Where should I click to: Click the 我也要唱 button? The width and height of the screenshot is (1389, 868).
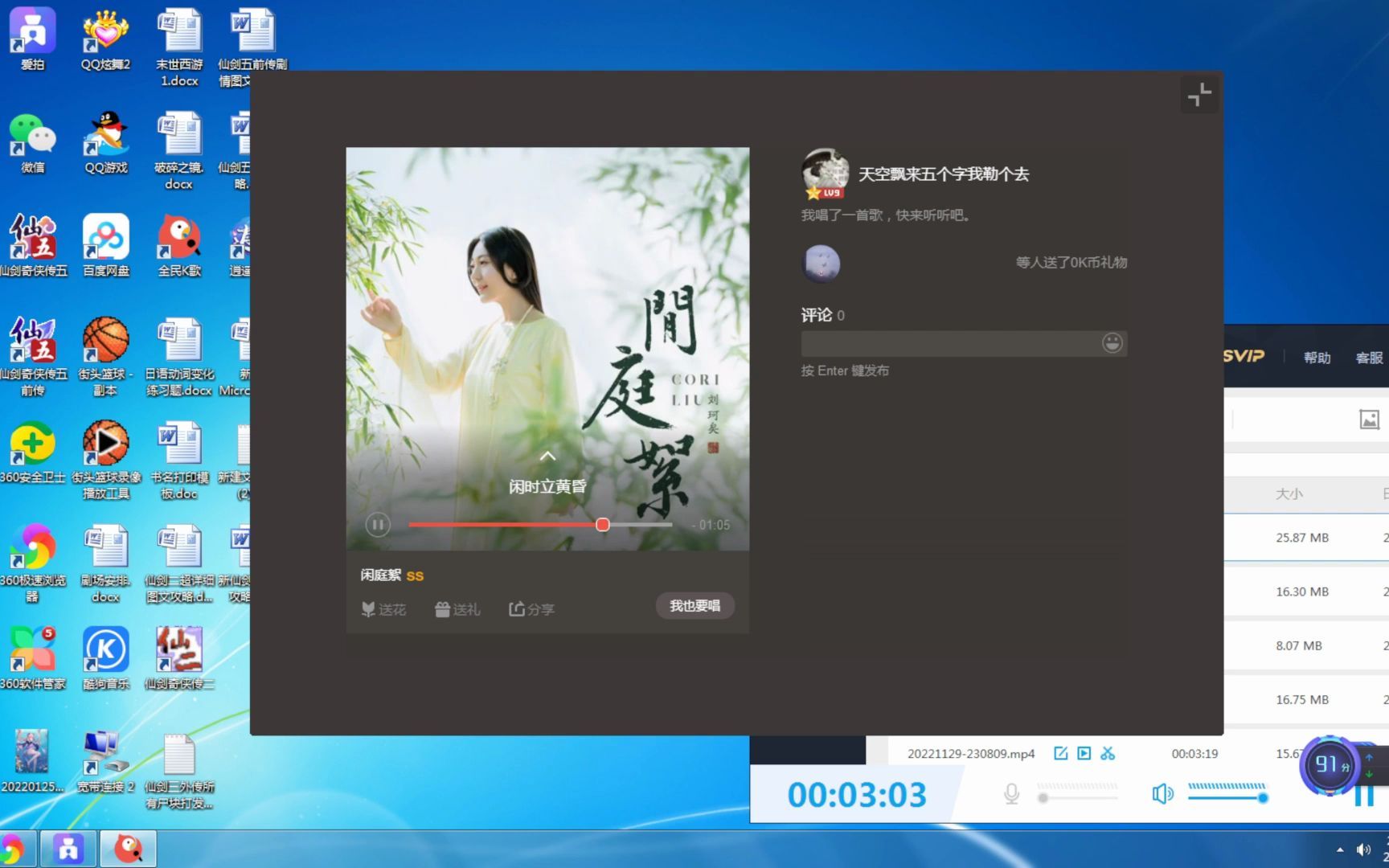tap(695, 605)
